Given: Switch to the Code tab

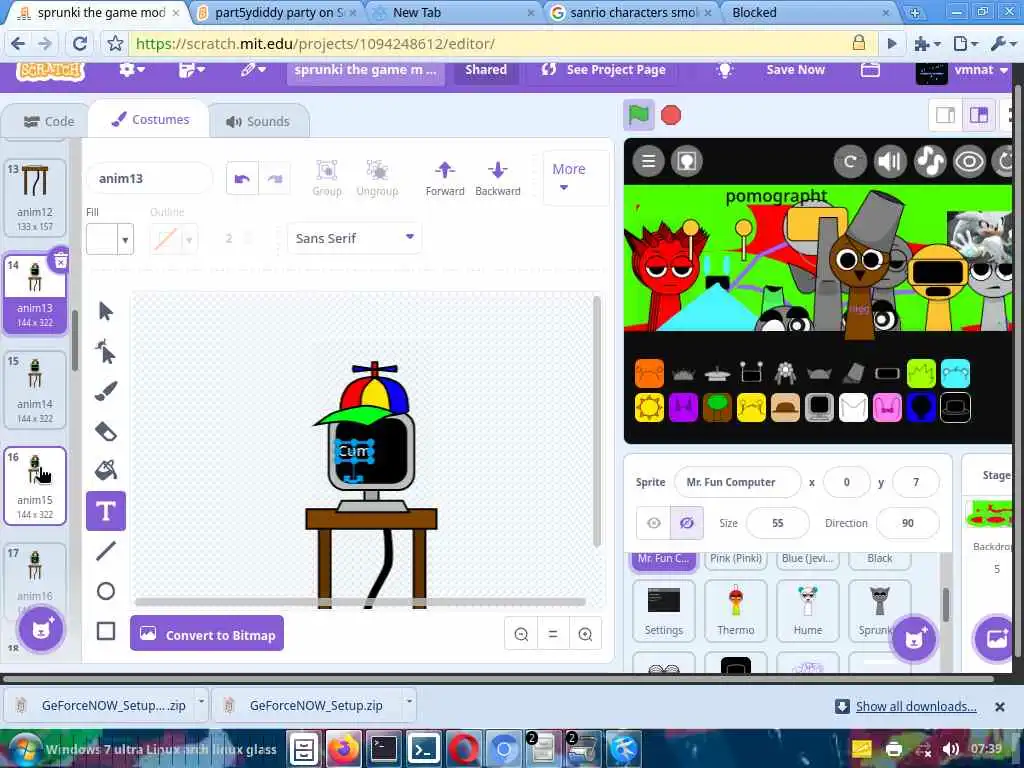Looking at the screenshot, I should [48, 121].
